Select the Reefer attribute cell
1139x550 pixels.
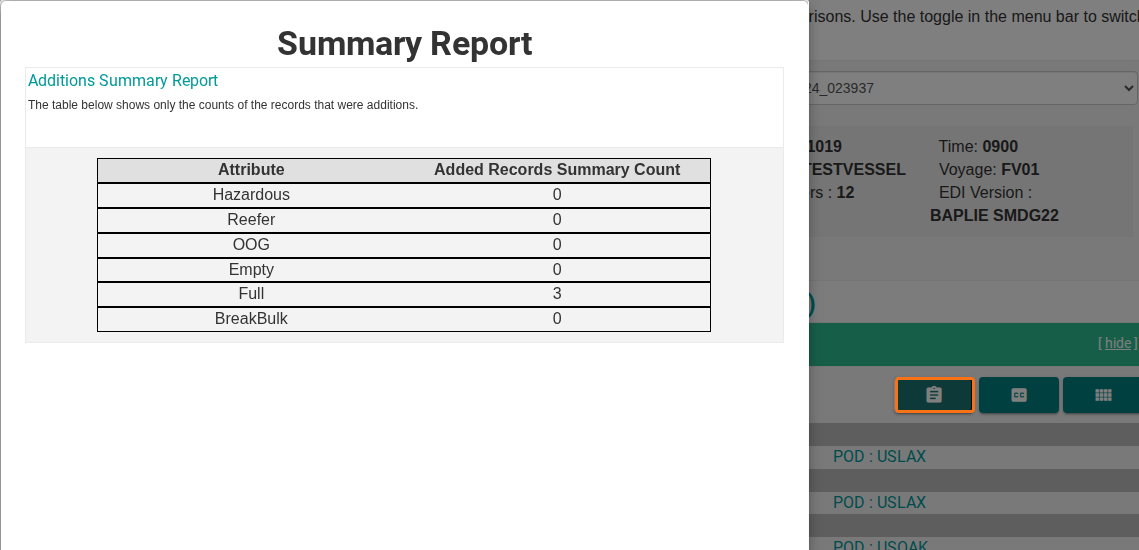(x=251, y=219)
